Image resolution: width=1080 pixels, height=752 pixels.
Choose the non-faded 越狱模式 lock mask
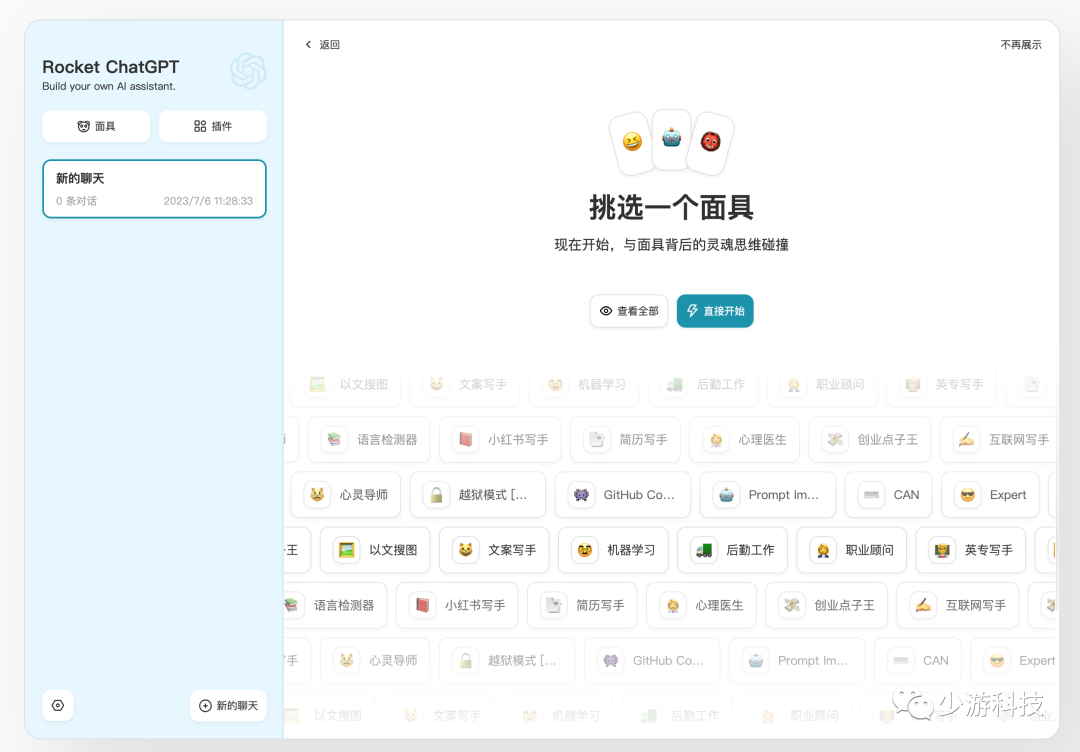(478, 495)
